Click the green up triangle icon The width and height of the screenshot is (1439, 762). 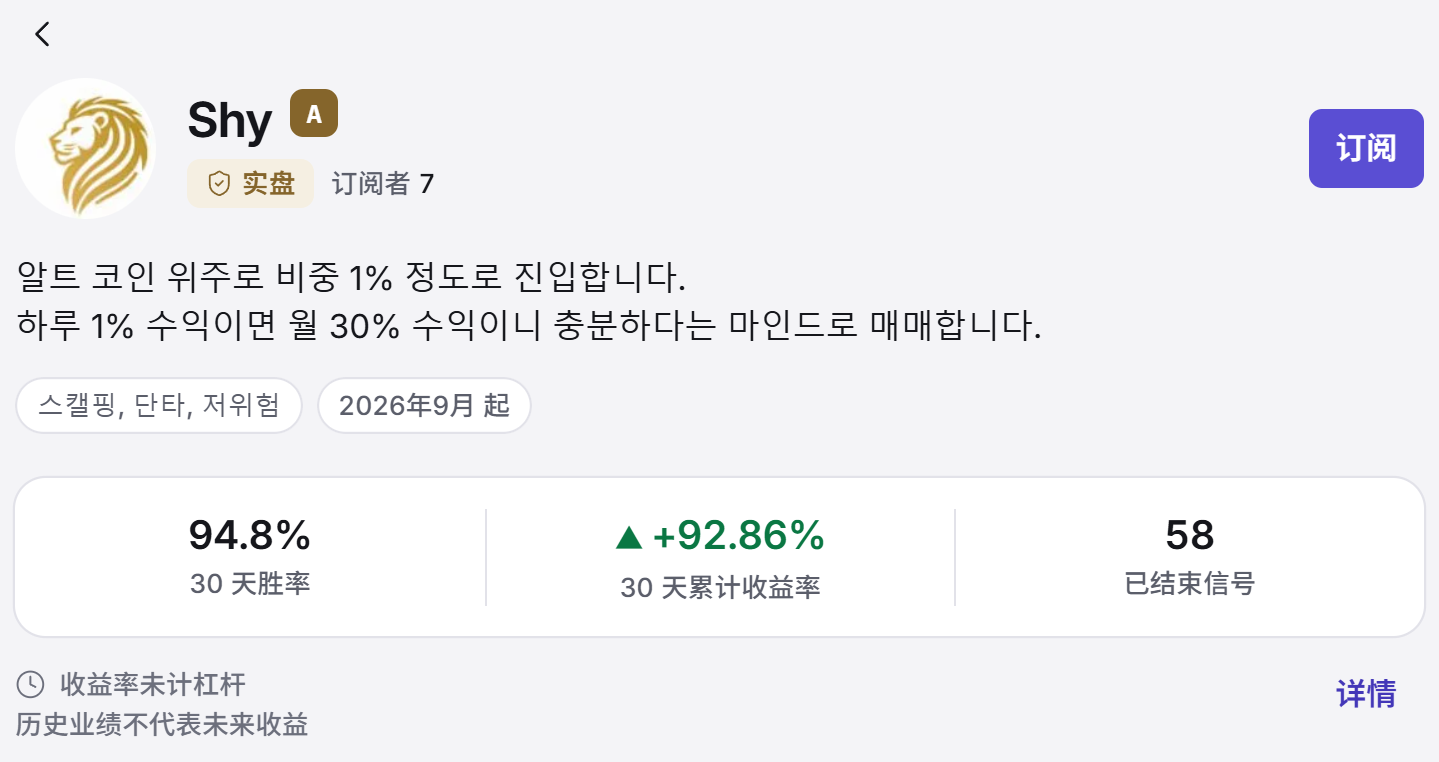(629, 538)
